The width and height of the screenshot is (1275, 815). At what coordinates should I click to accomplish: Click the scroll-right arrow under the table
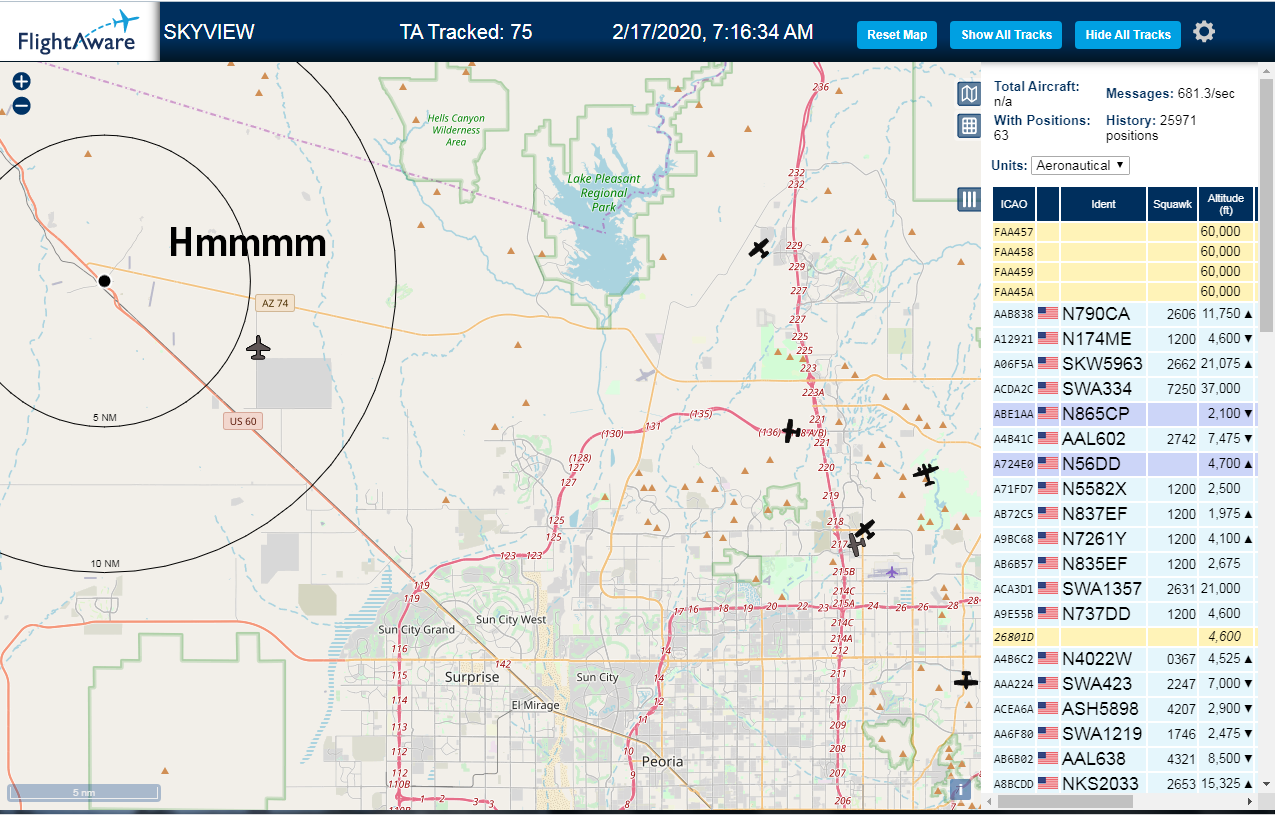pos(1248,801)
